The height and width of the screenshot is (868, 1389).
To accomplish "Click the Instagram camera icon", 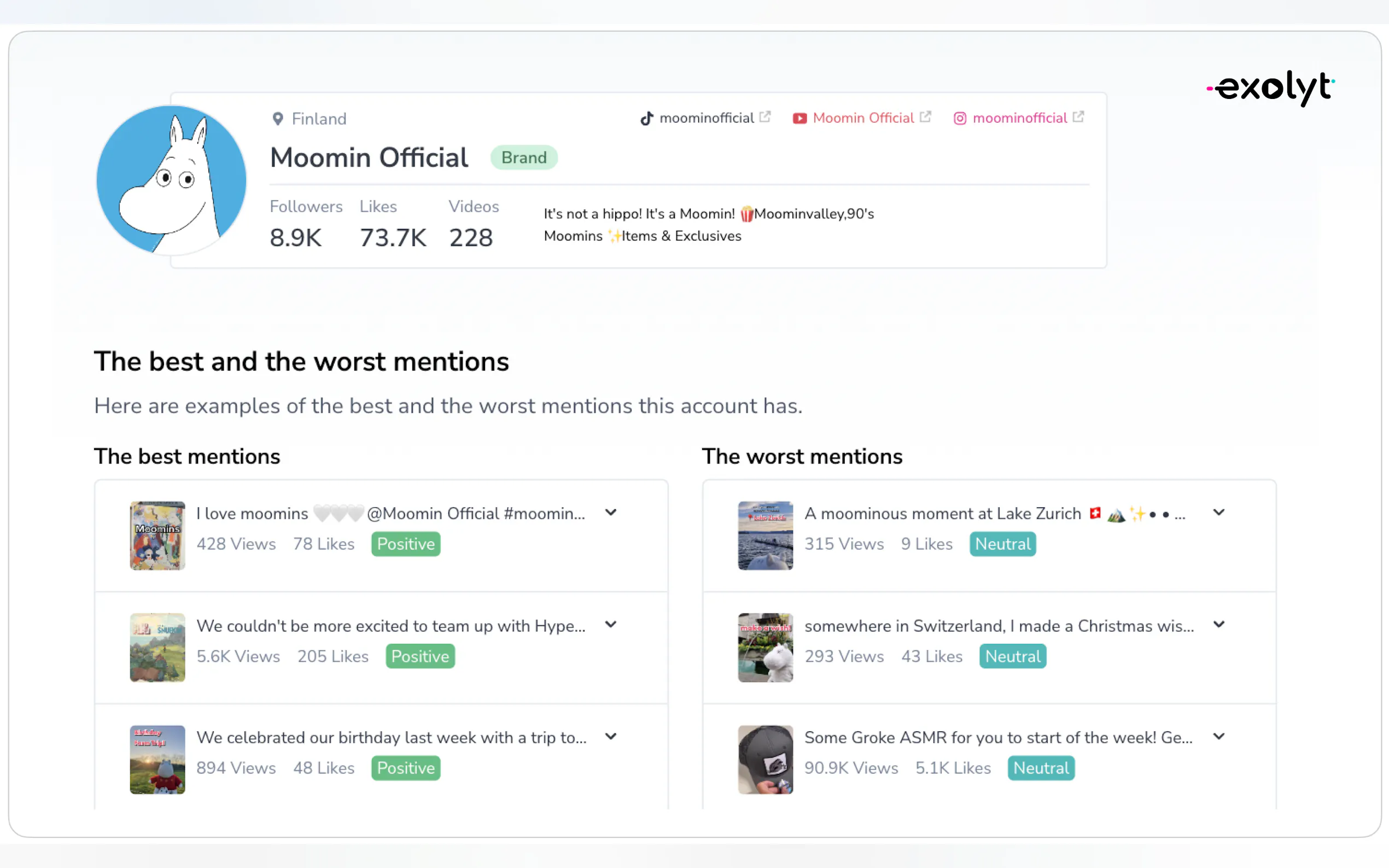I will [x=960, y=118].
